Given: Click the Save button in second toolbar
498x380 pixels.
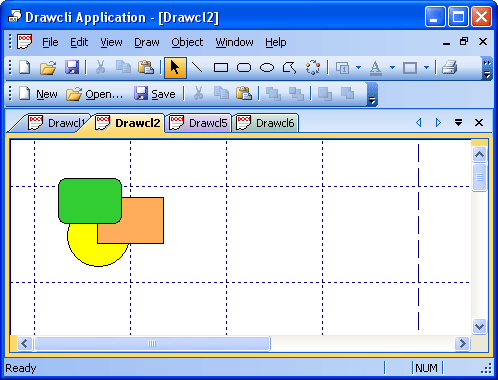Looking at the screenshot, I should (155, 94).
